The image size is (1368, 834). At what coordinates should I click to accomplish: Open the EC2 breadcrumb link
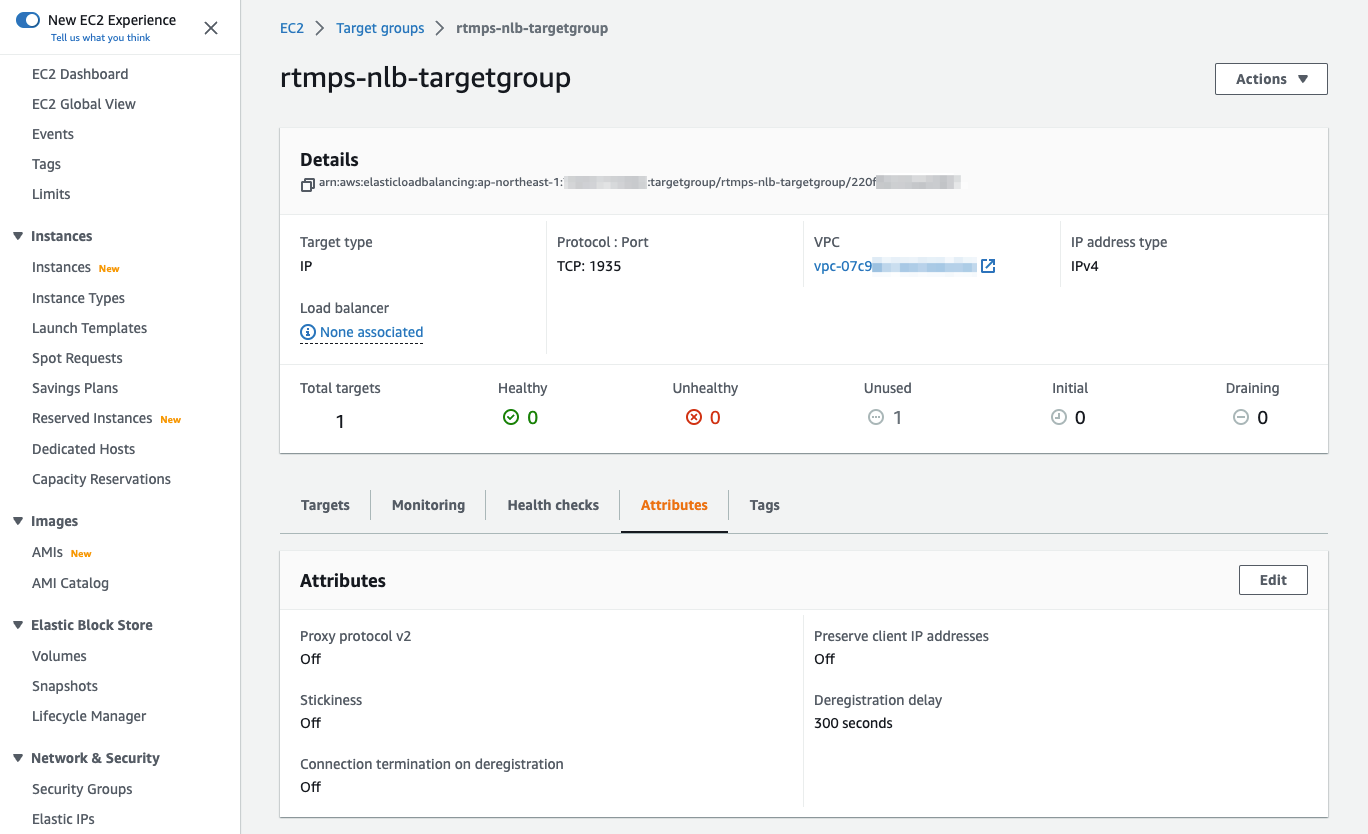292,28
